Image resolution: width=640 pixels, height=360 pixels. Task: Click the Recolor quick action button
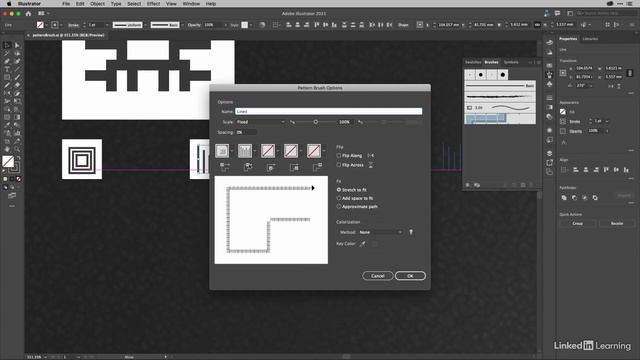(x=617, y=223)
